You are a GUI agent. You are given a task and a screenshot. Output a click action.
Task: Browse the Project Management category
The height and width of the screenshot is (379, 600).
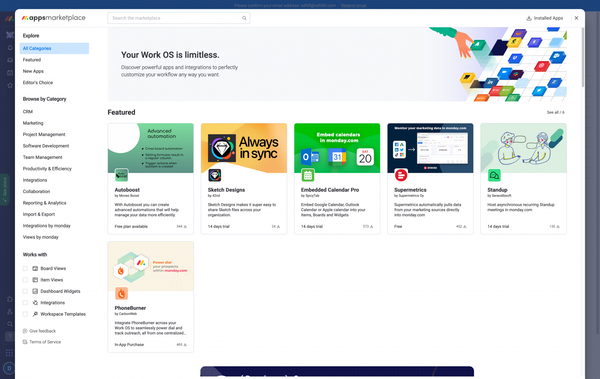click(x=44, y=134)
